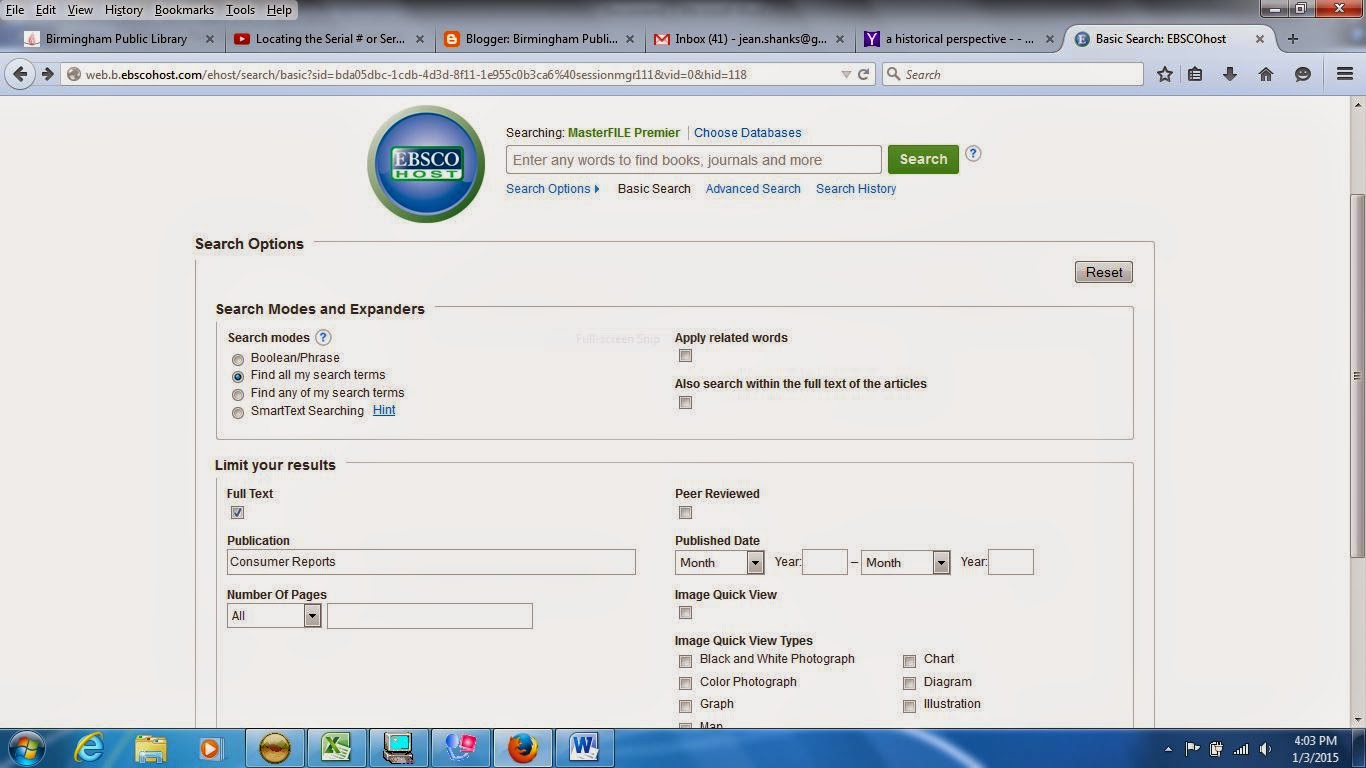Enable the Image Quick View checkbox
Viewport: 1366px width, 768px height.
coord(685,613)
